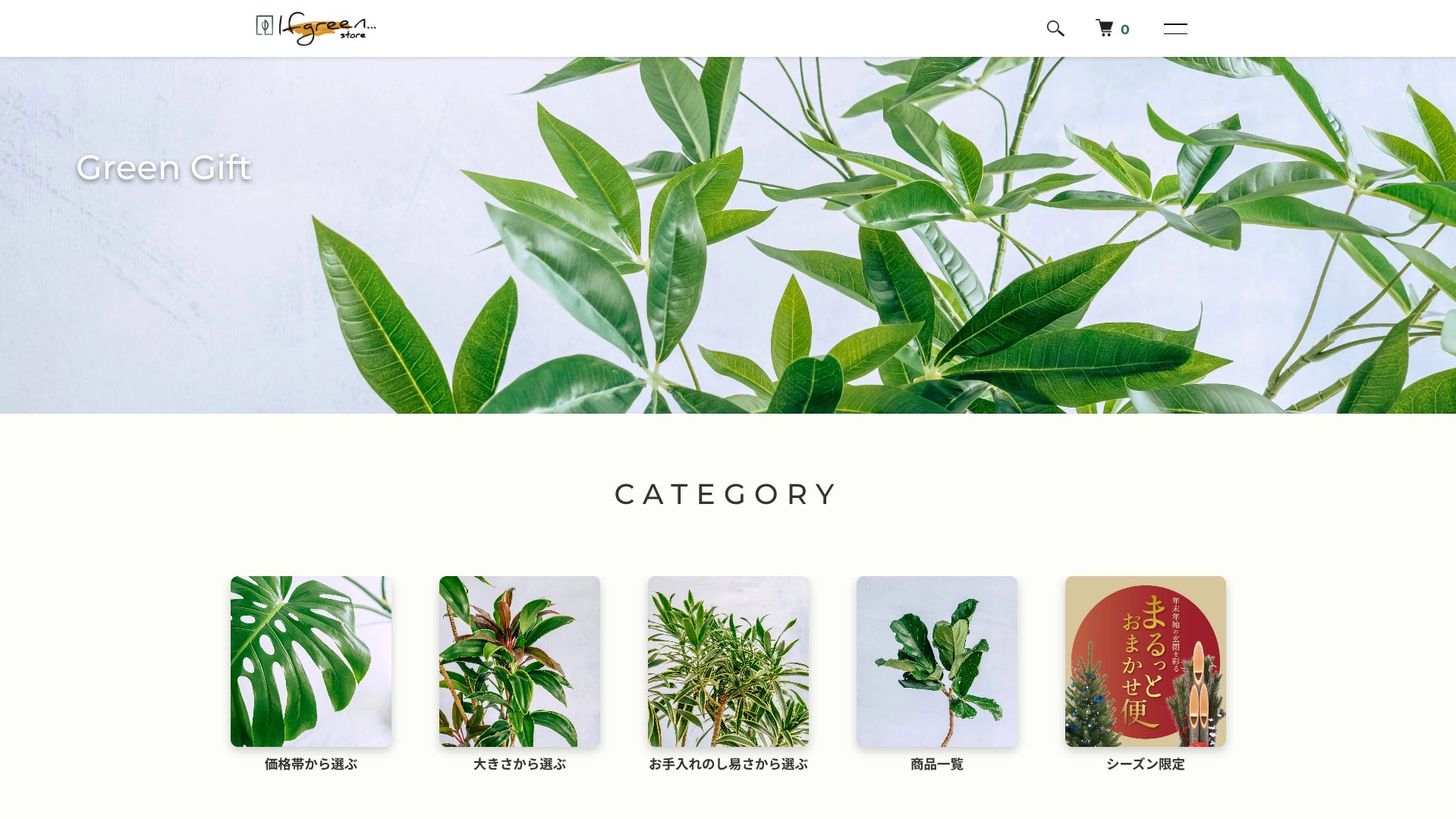Click the Green Gift banner title
Image resolution: width=1456 pixels, height=819 pixels.
coord(163,168)
